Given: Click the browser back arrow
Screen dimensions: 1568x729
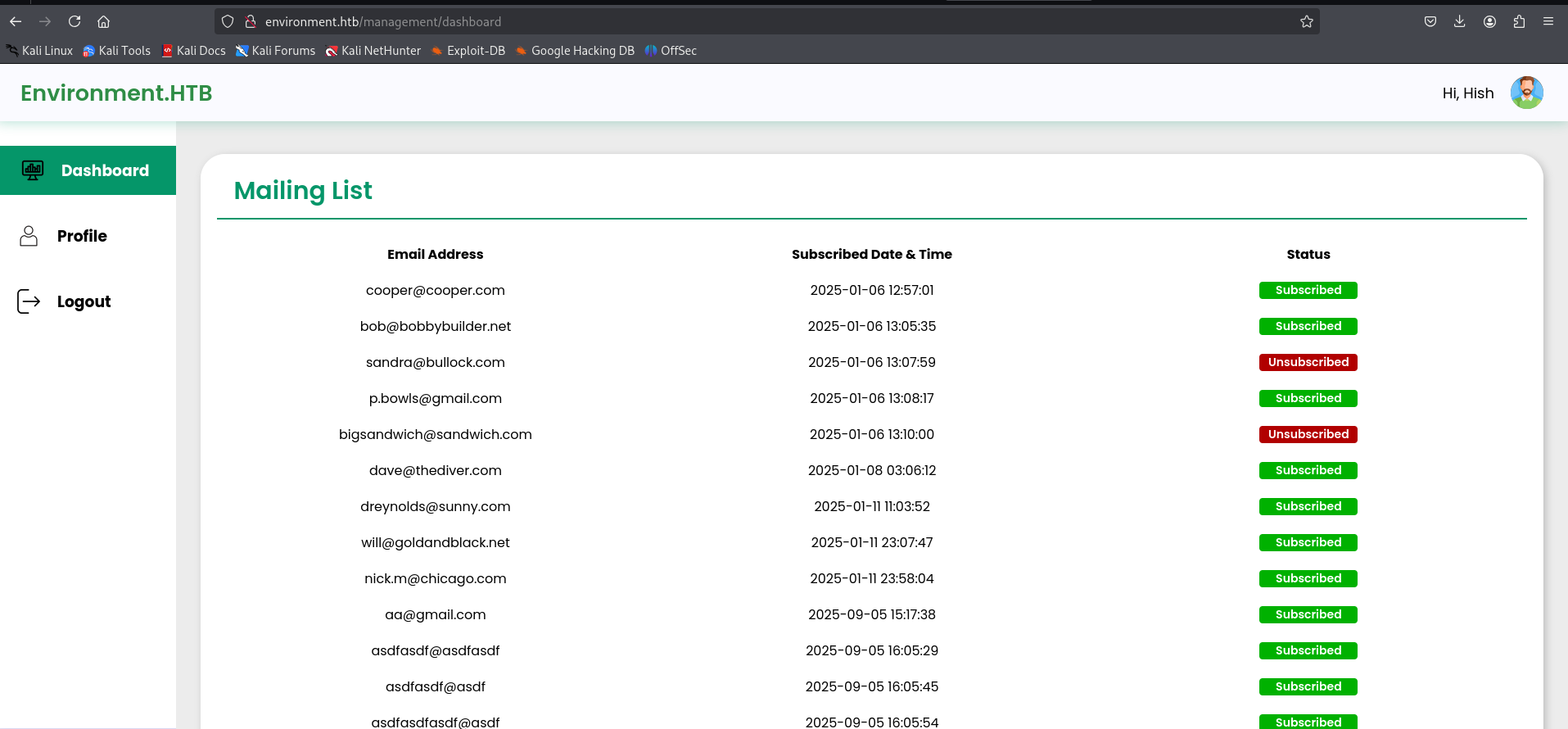Looking at the screenshot, I should (x=16, y=22).
